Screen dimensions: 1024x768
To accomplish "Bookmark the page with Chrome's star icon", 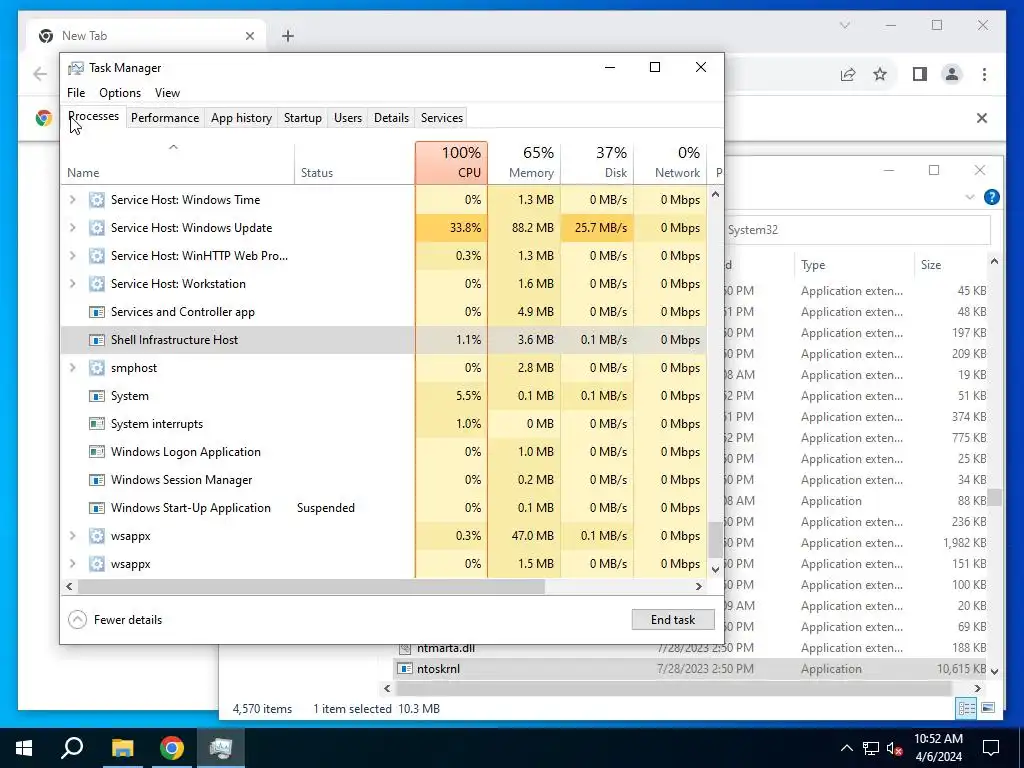I will tap(880, 74).
